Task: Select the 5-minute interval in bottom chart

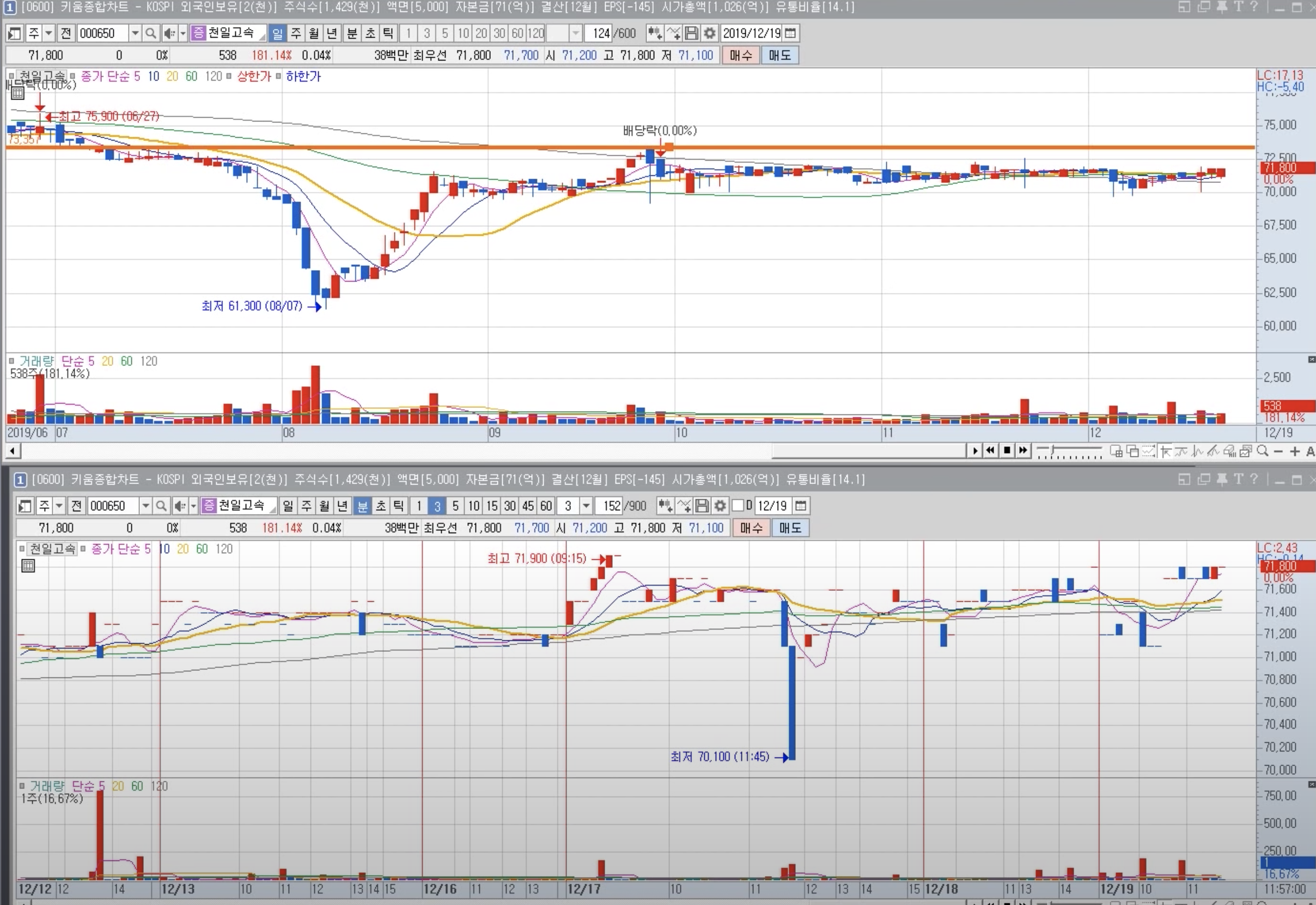Action: (x=455, y=506)
